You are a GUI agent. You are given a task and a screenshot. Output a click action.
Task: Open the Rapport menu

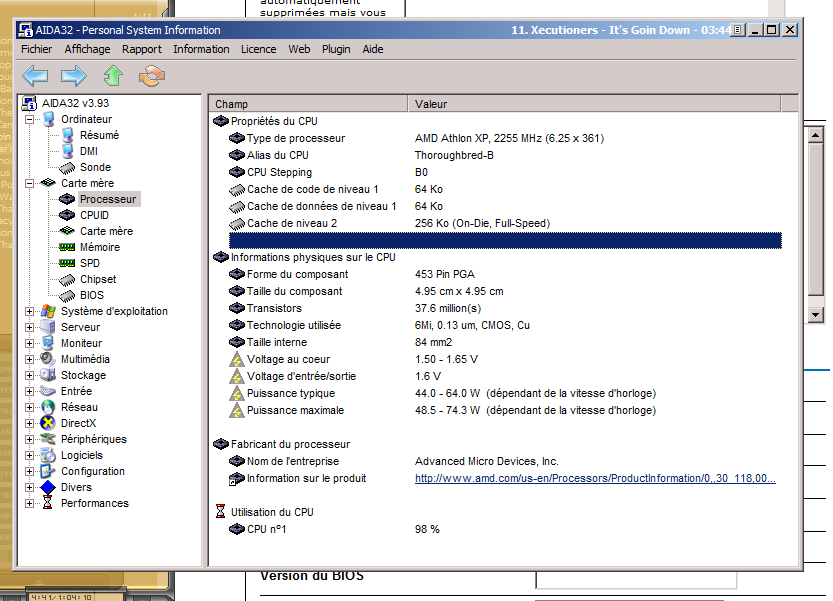[142, 49]
